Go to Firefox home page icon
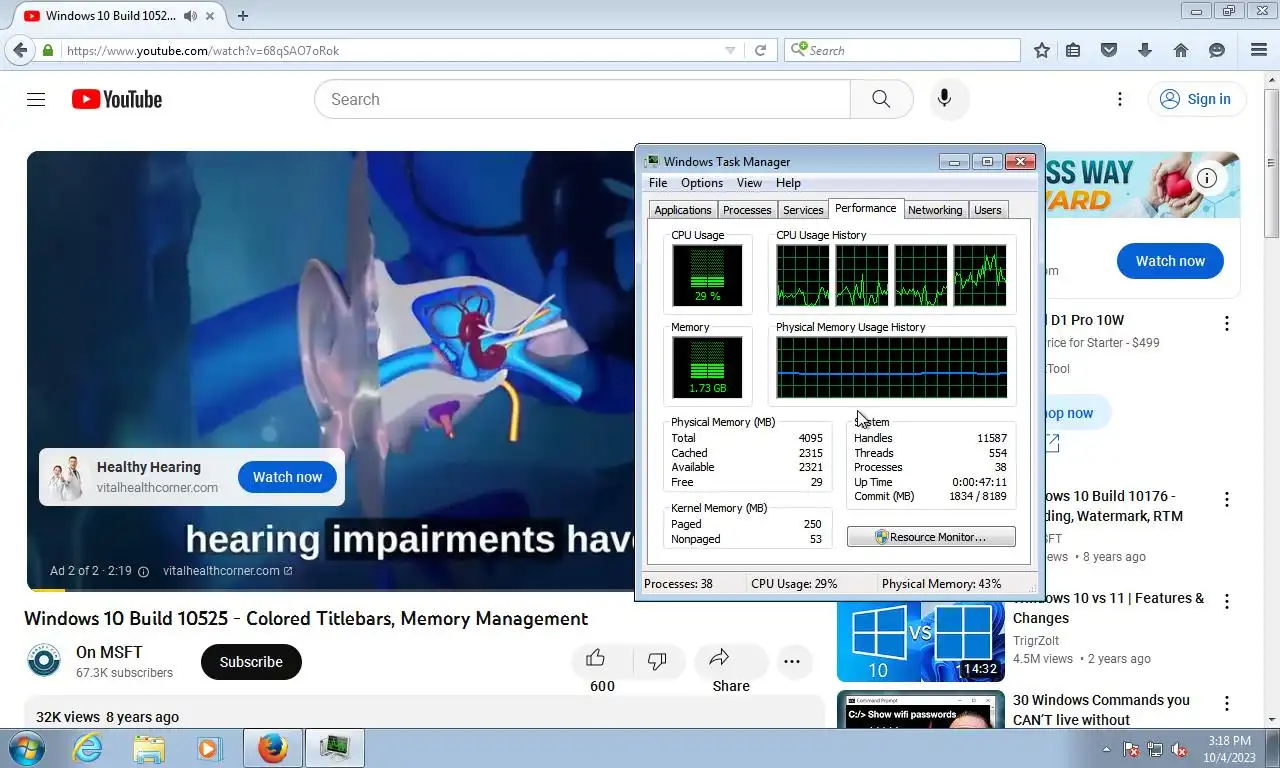 (1181, 50)
